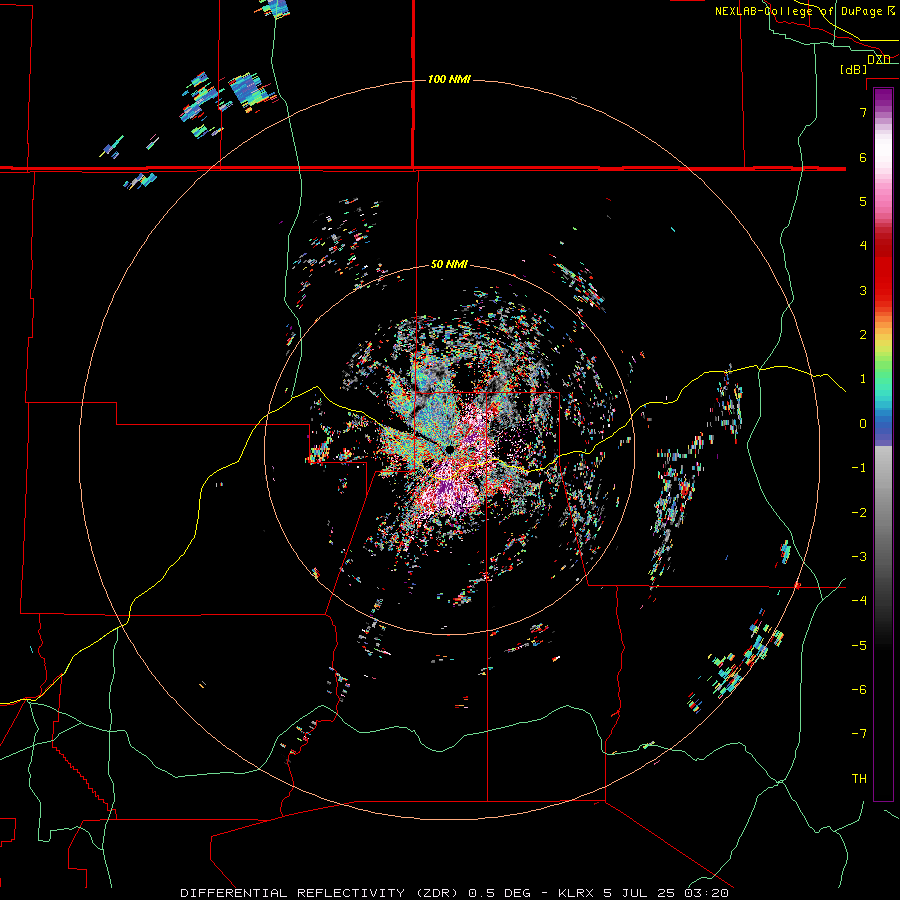This screenshot has height=900, width=900.
Task: Click the -7 dB scale value
Action: (x=859, y=734)
